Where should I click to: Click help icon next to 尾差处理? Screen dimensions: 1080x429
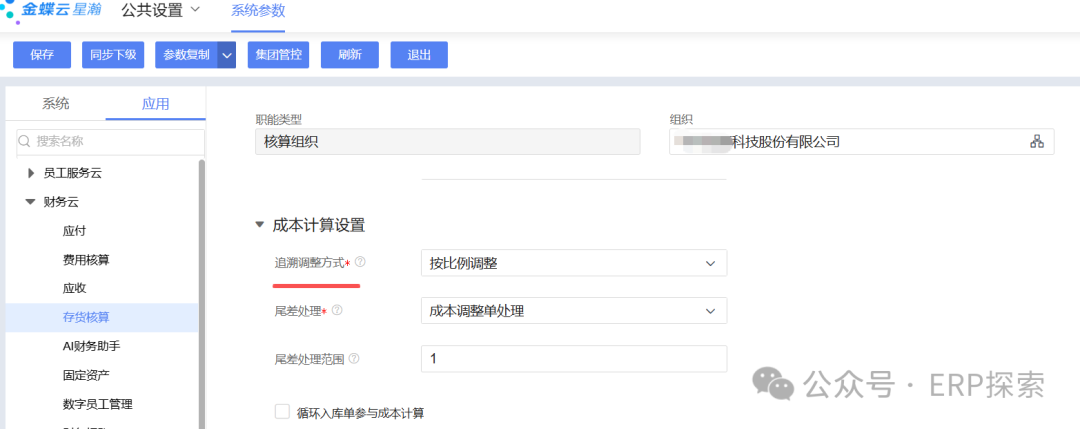click(337, 311)
